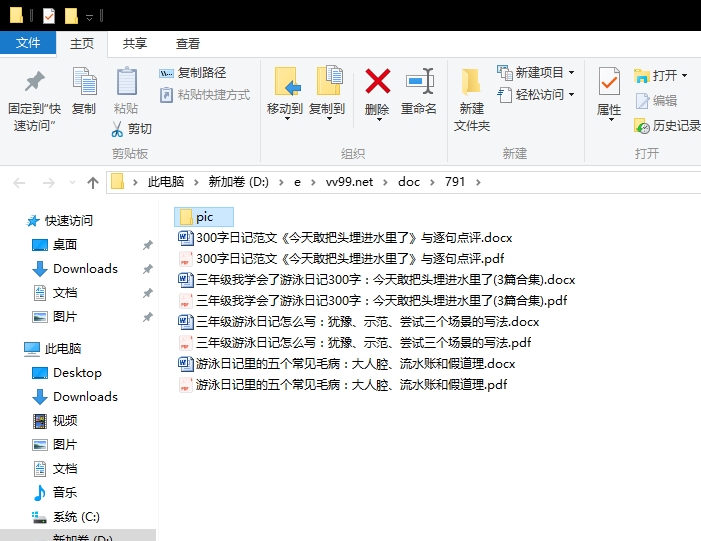
Task: Switch to the Home (主页) tab
Action: (82, 43)
